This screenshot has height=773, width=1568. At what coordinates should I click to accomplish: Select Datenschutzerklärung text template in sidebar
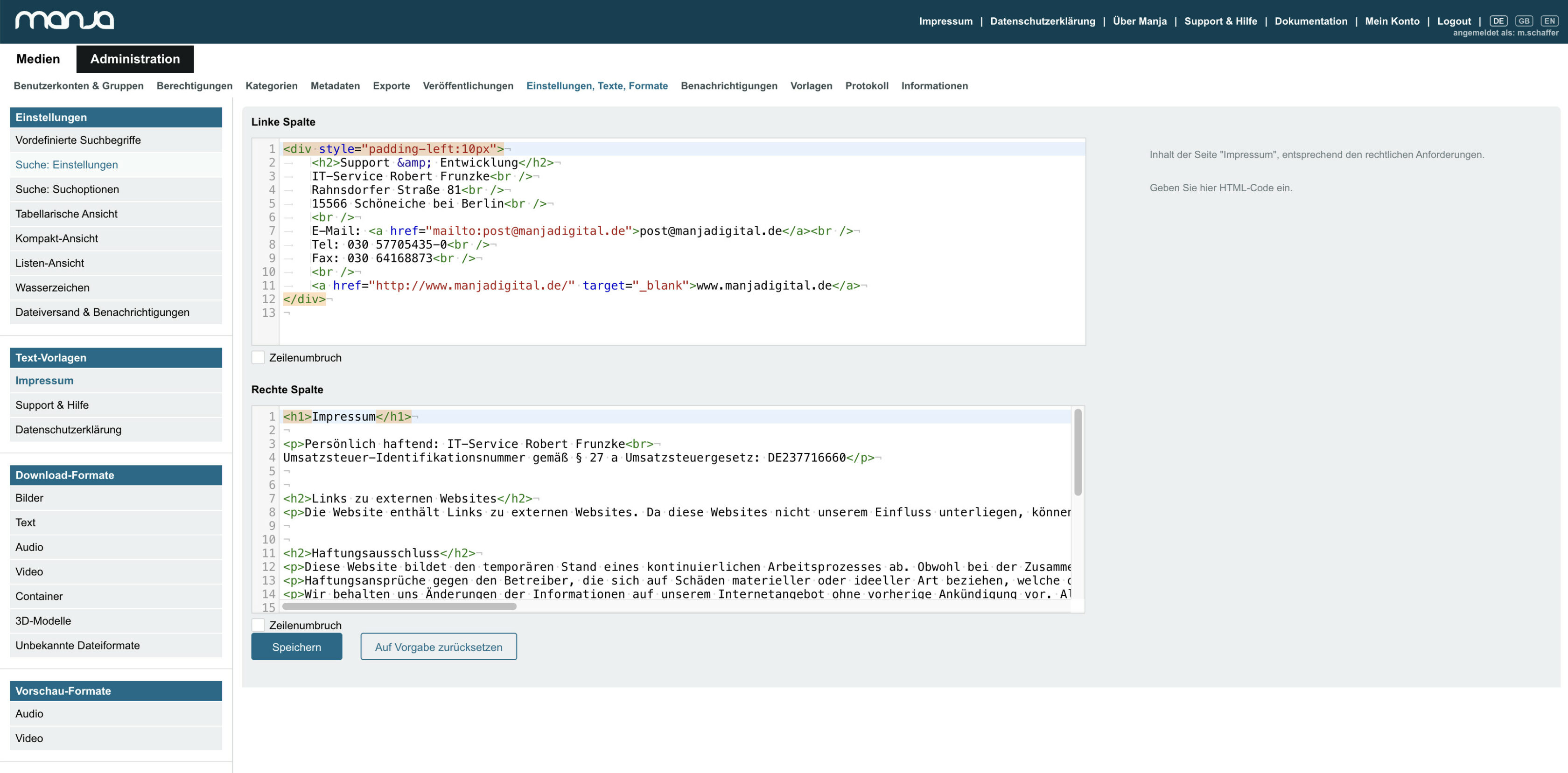[x=116, y=429]
